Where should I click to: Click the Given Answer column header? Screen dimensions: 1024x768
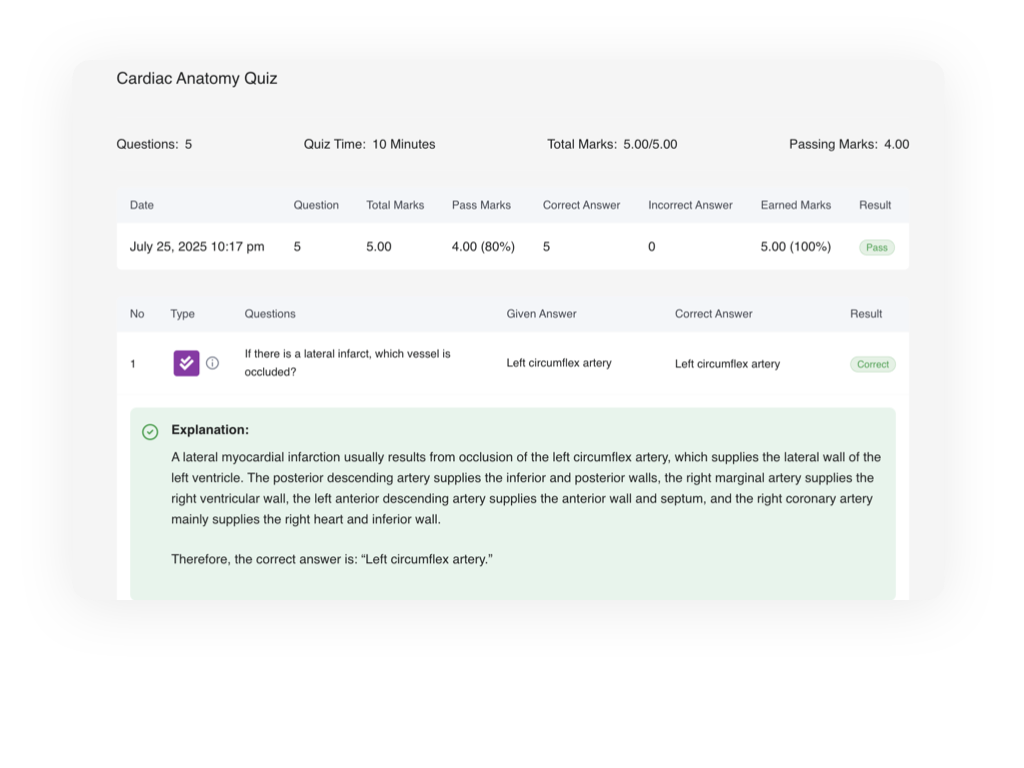[x=541, y=313]
